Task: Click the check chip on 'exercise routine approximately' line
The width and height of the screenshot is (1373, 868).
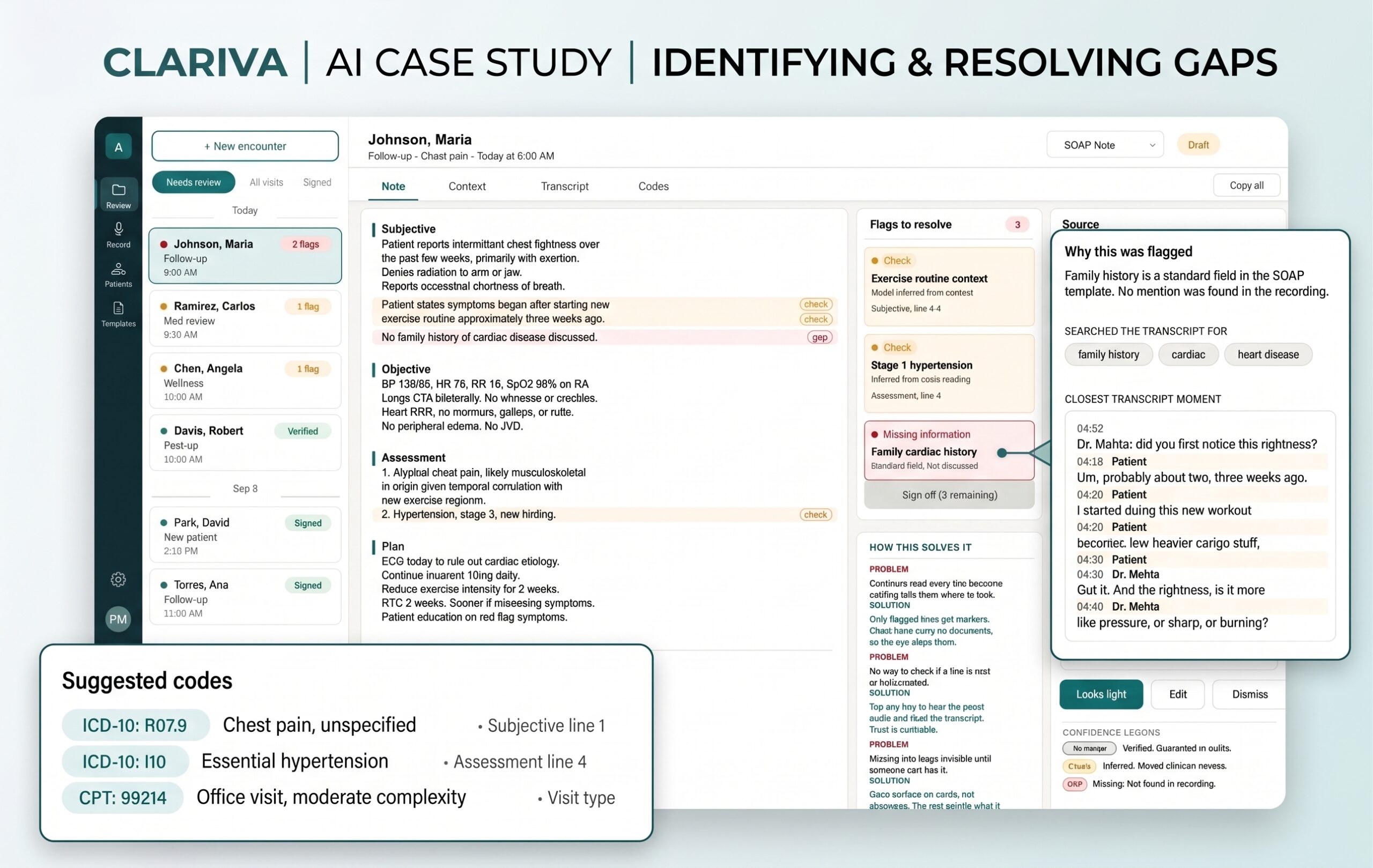Action: 816,319
